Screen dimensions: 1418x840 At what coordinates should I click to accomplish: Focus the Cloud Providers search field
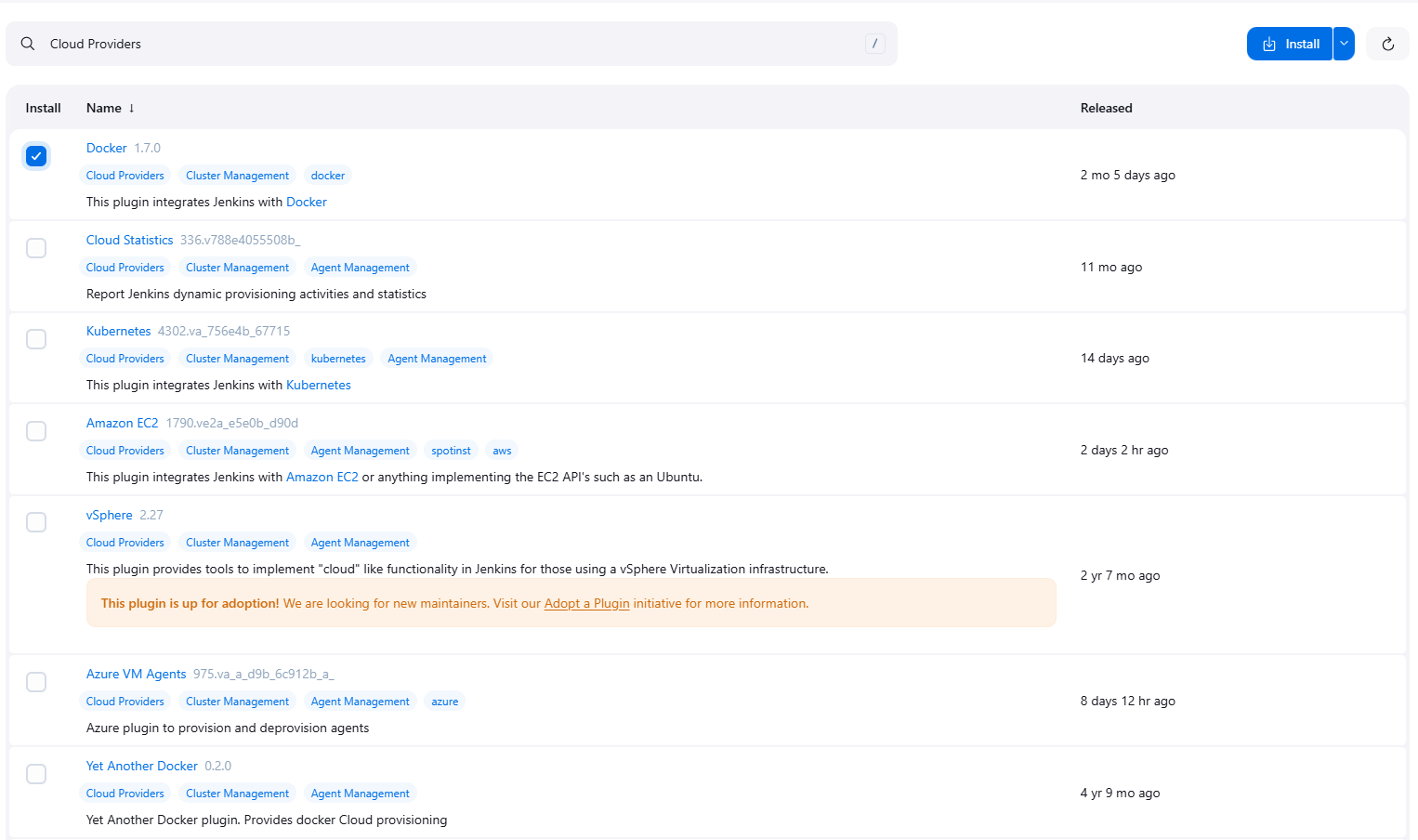pyautogui.click(x=446, y=44)
